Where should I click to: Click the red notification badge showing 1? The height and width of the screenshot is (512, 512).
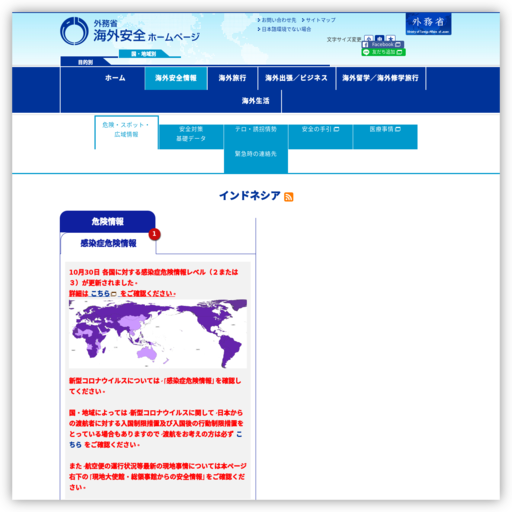pyautogui.click(x=154, y=234)
